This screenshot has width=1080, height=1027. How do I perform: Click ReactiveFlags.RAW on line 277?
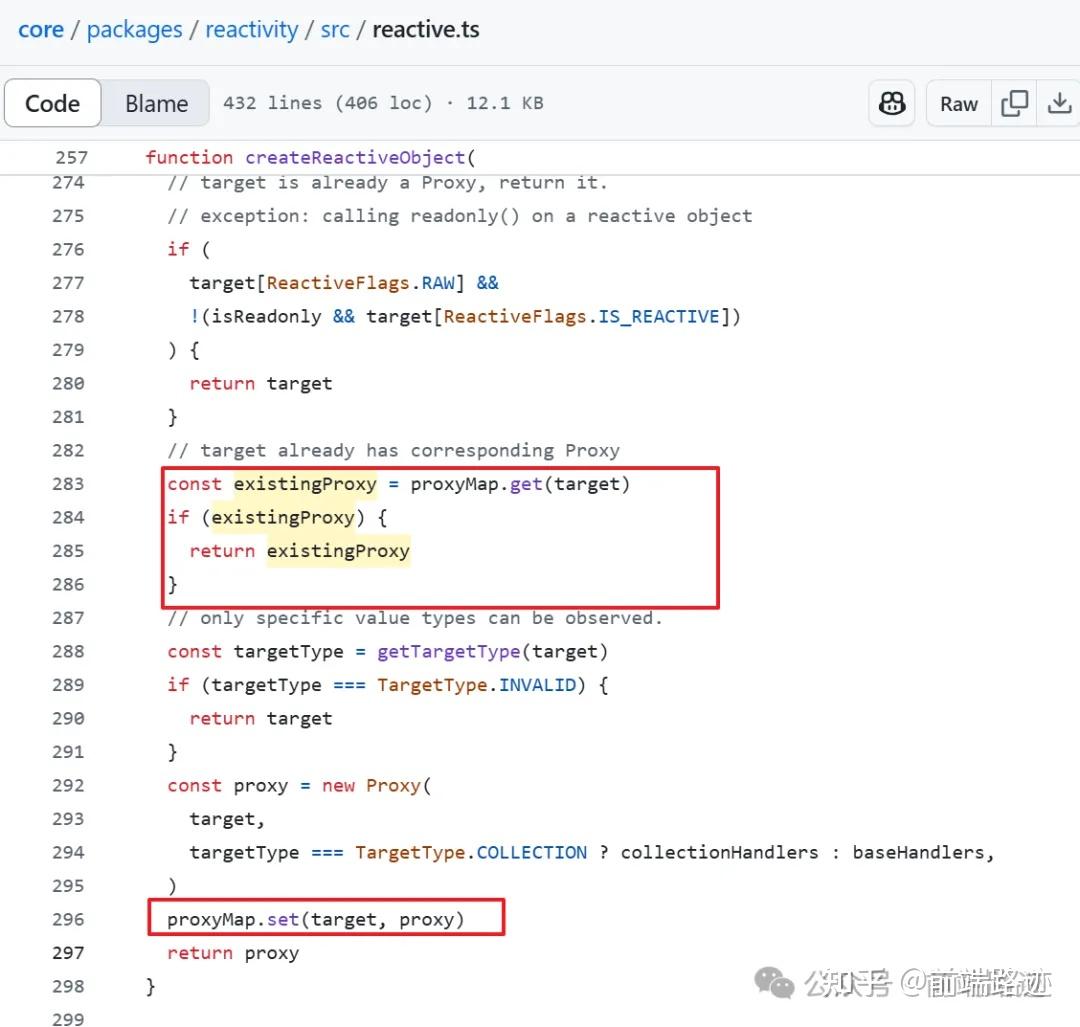pos(360,283)
